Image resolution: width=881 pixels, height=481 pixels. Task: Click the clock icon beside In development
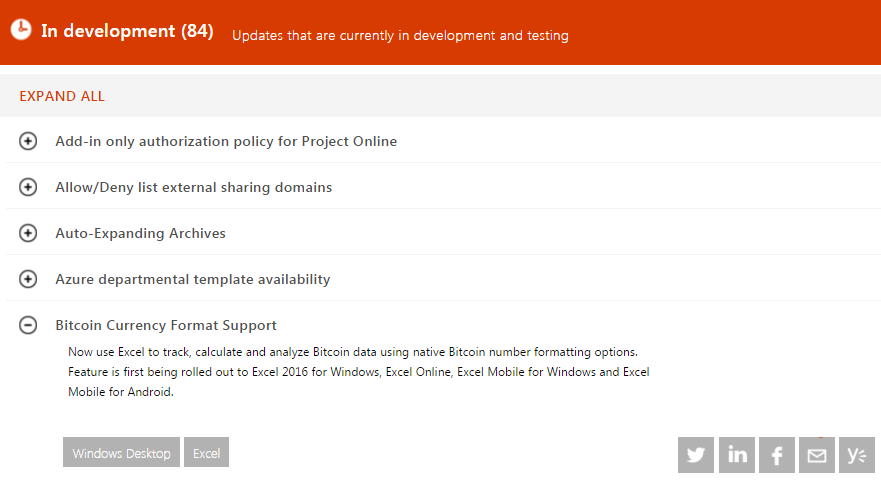tap(21, 30)
